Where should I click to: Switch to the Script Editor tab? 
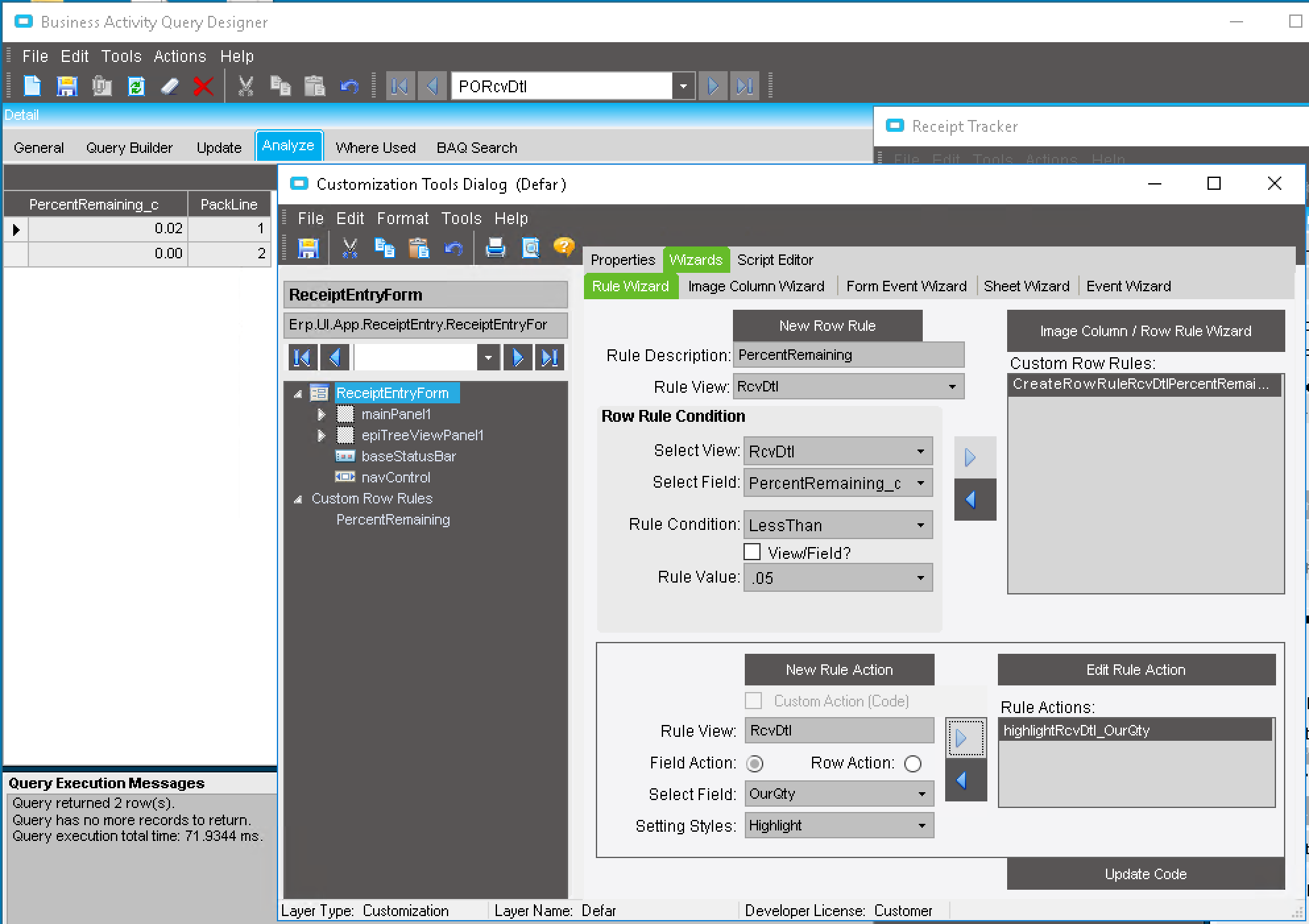(774, 260)
